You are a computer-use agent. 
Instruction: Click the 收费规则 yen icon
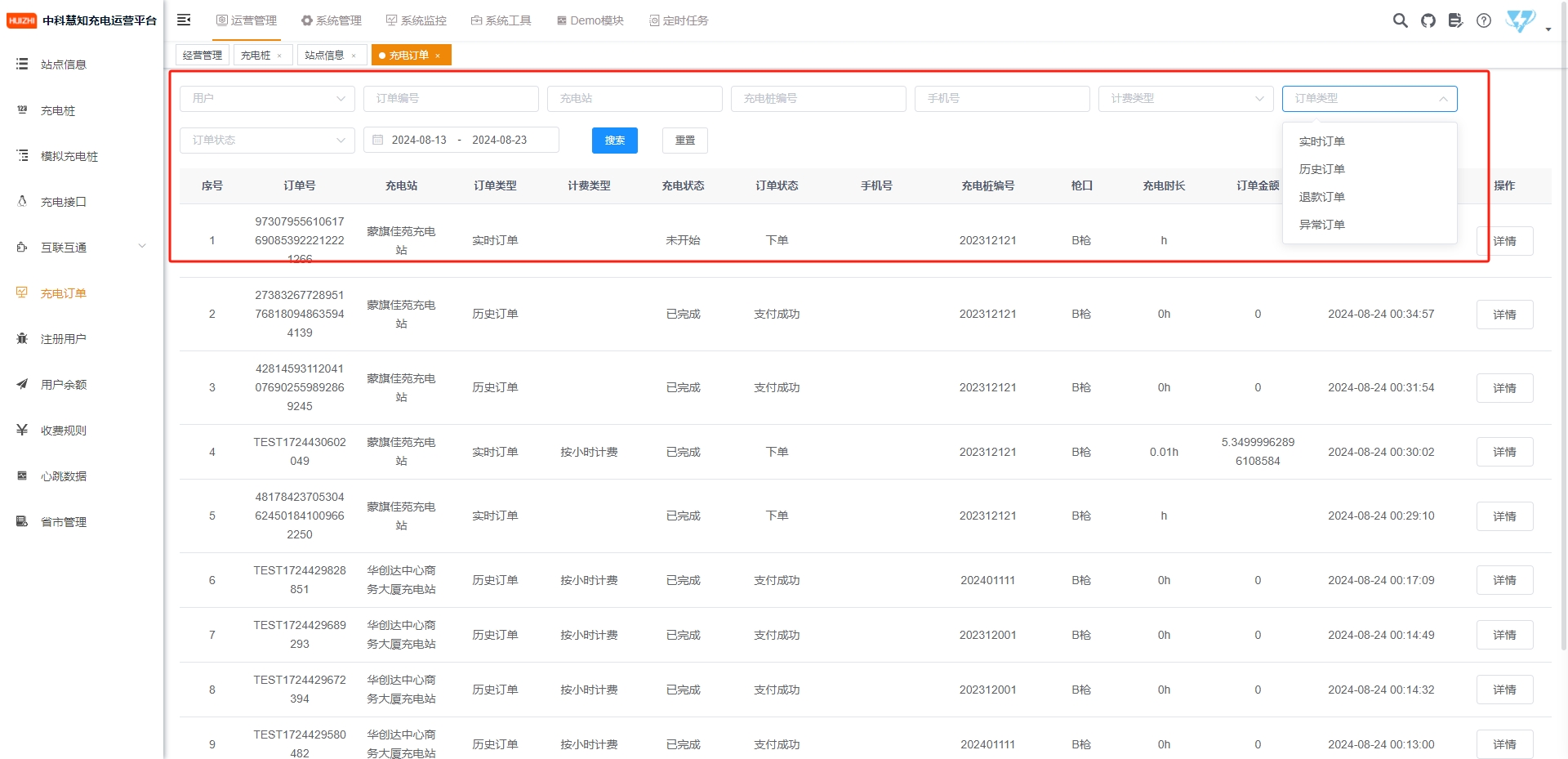click(22, 430)
